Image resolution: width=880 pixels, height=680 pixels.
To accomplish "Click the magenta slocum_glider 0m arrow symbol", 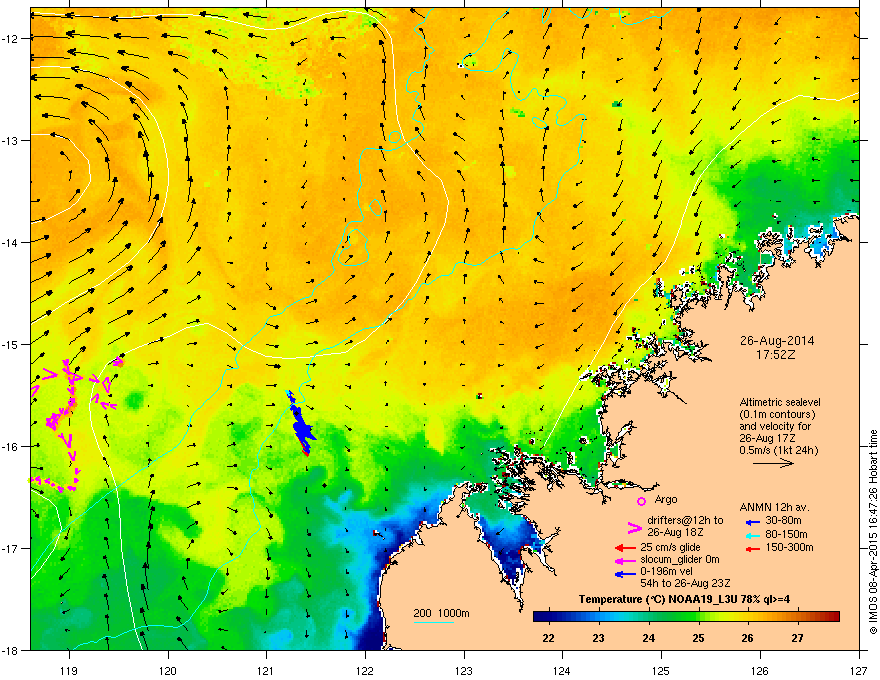I will 625,560.
